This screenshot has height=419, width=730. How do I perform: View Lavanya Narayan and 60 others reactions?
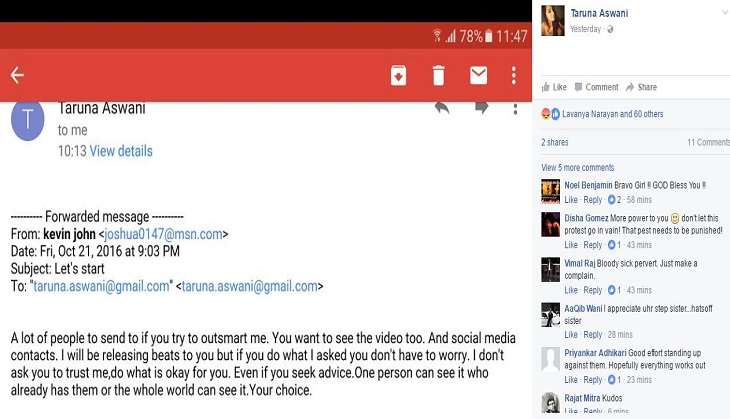[612, 114]
